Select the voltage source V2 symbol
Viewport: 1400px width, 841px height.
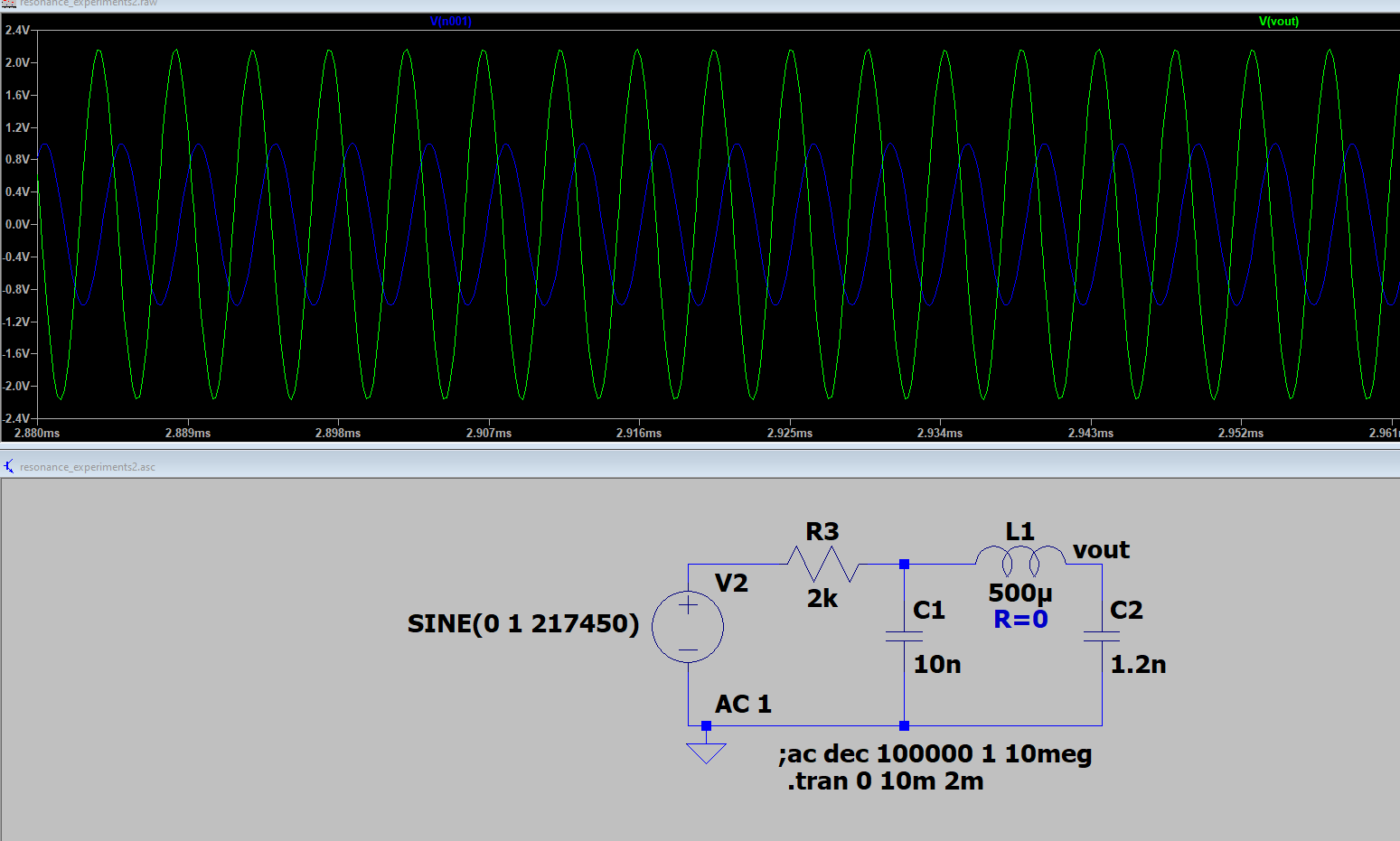[688, 627]
